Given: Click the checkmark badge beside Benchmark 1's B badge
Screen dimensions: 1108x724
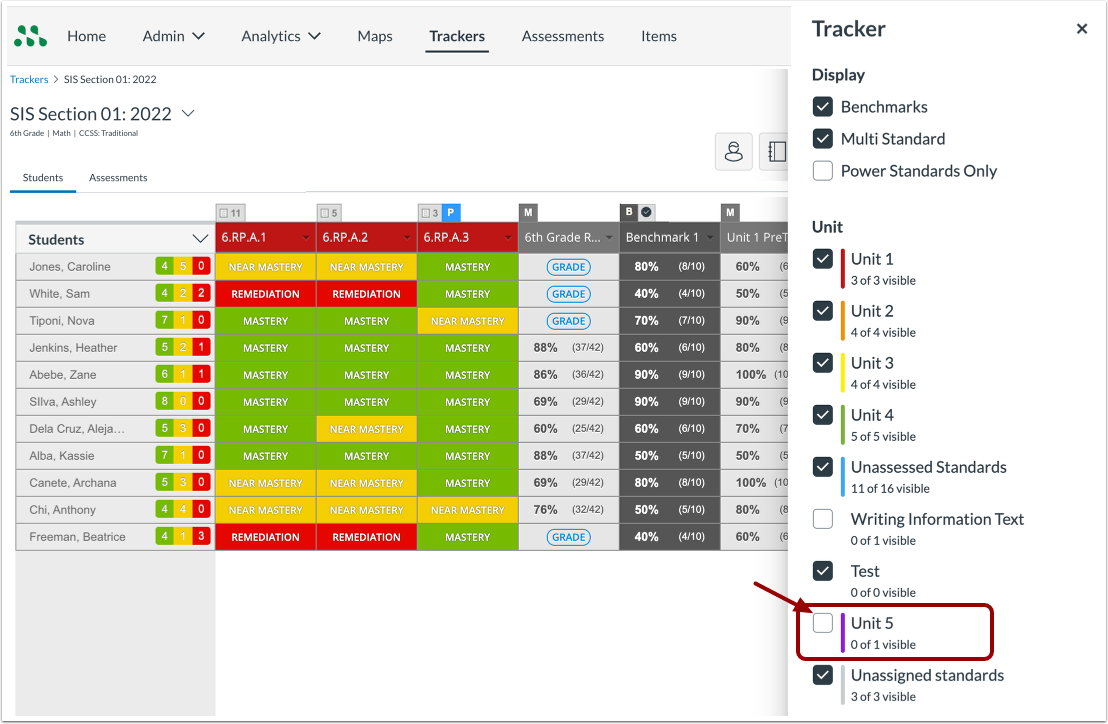Looking at the screenshot, I should pos(644,212).
